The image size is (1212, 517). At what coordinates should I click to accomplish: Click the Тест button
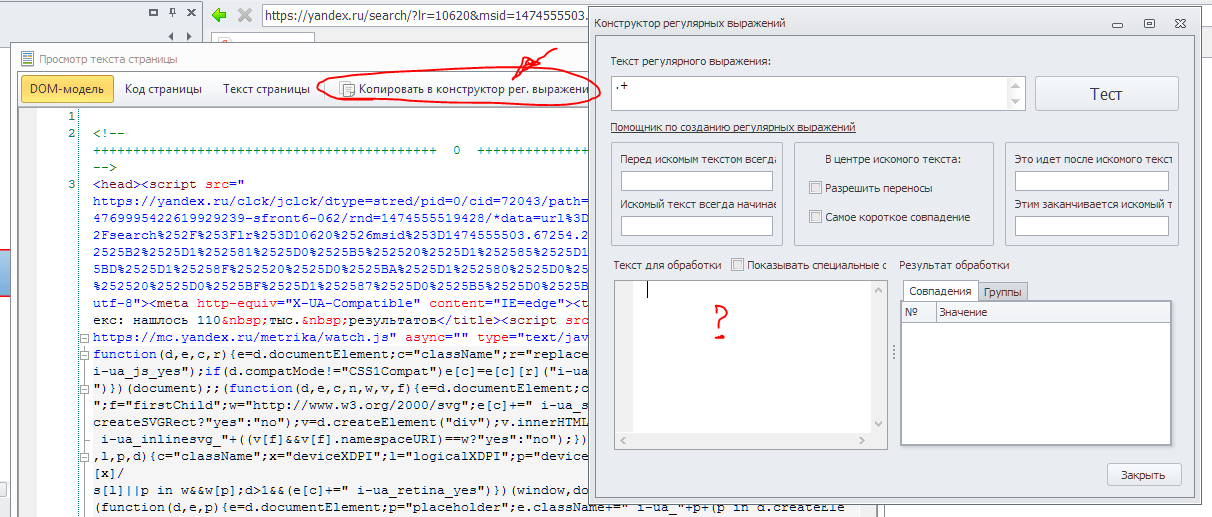(x=1106, y=94)
